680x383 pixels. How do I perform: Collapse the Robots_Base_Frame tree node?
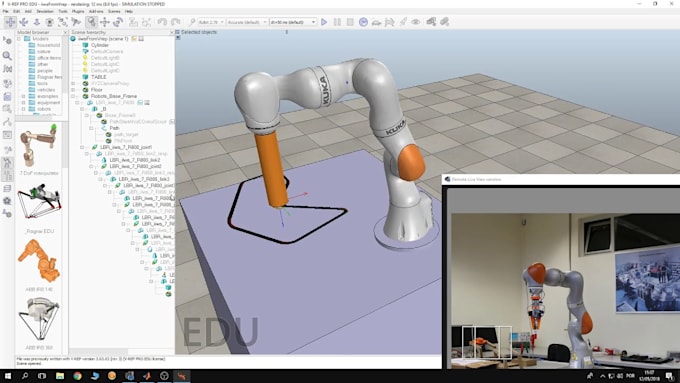point(73,96)
